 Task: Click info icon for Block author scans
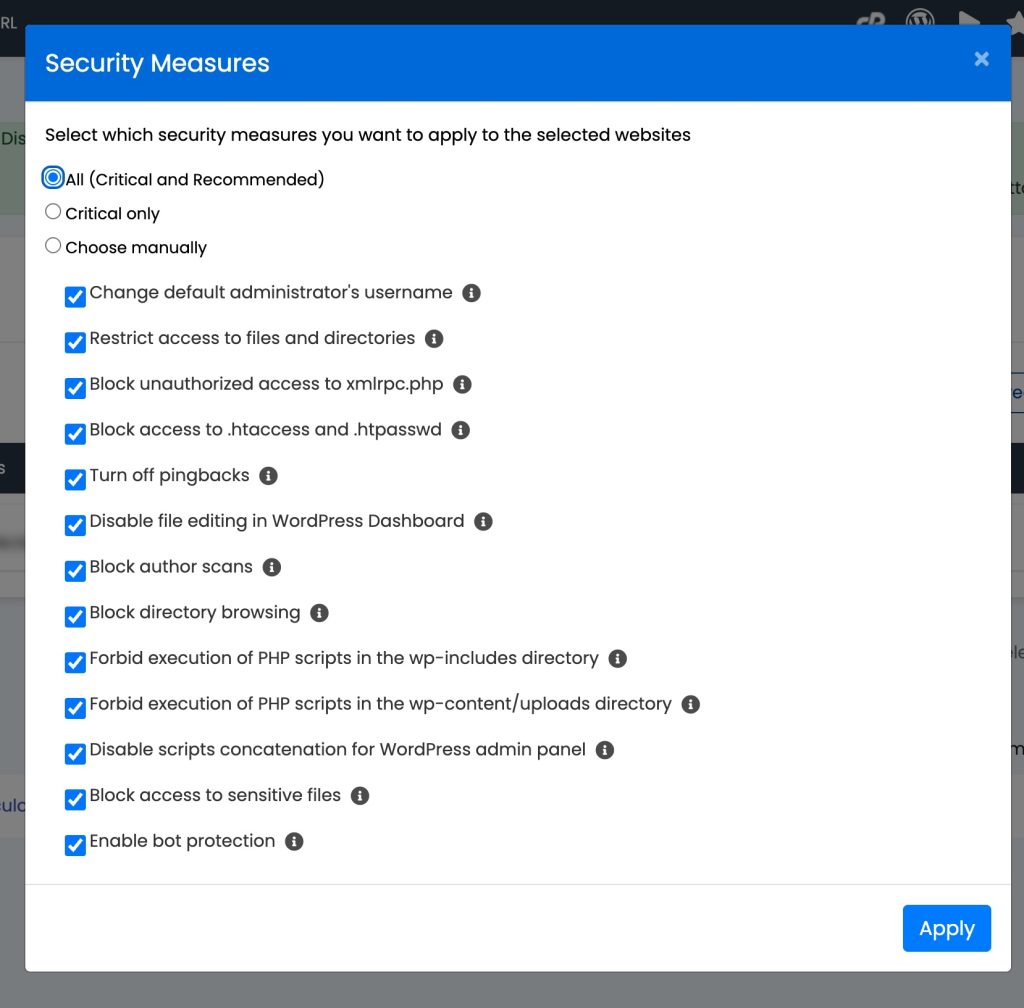click(x=271, y=567)
